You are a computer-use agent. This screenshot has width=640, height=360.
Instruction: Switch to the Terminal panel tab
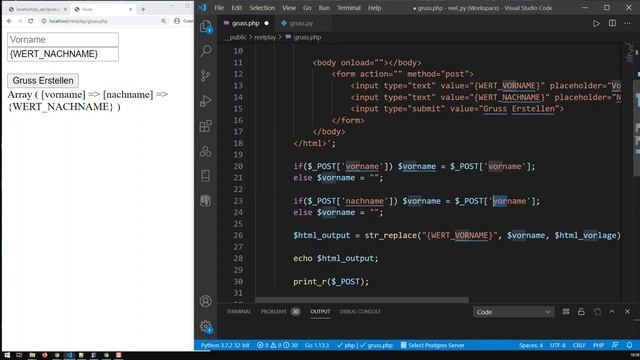coord(239,311)
